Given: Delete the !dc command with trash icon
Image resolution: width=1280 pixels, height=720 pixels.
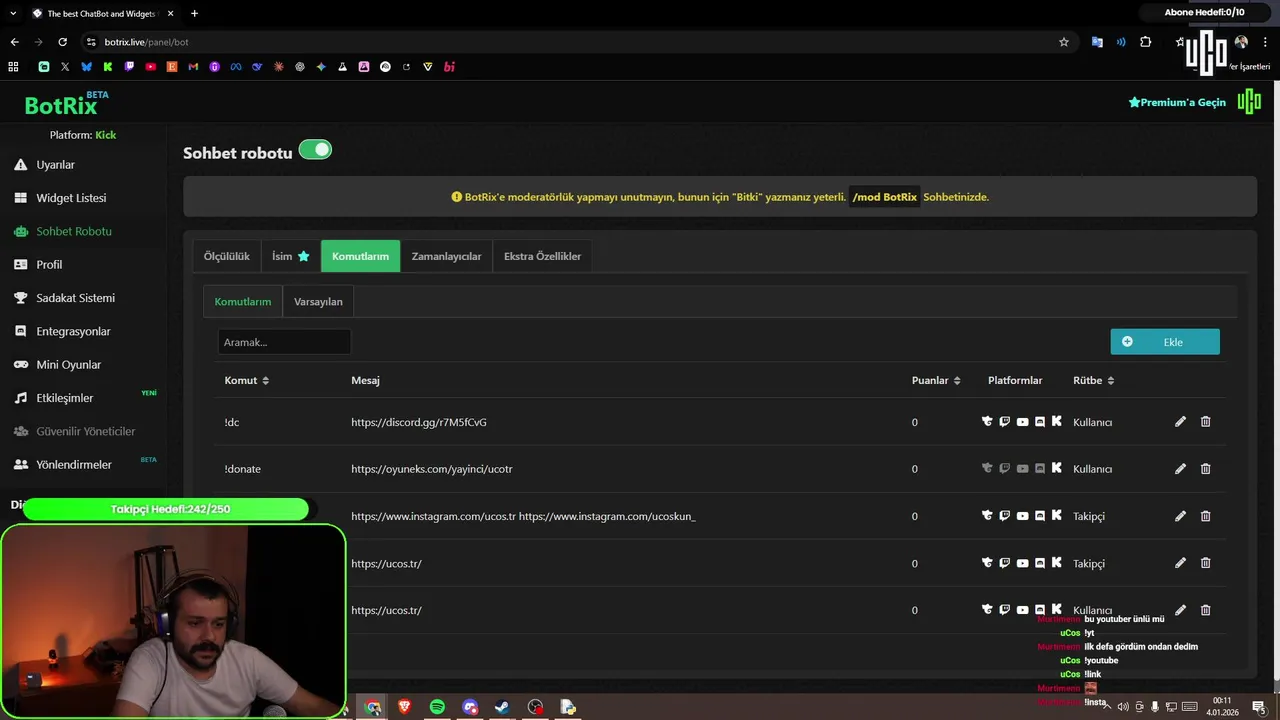Looking at the screenshot, I should click(1205, 422).
